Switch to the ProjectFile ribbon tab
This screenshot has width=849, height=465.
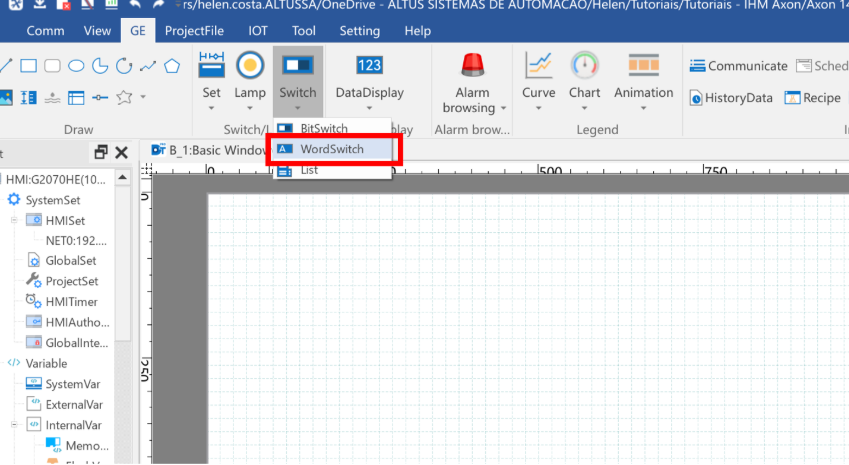pyautogui.click(x=194, y=31)
